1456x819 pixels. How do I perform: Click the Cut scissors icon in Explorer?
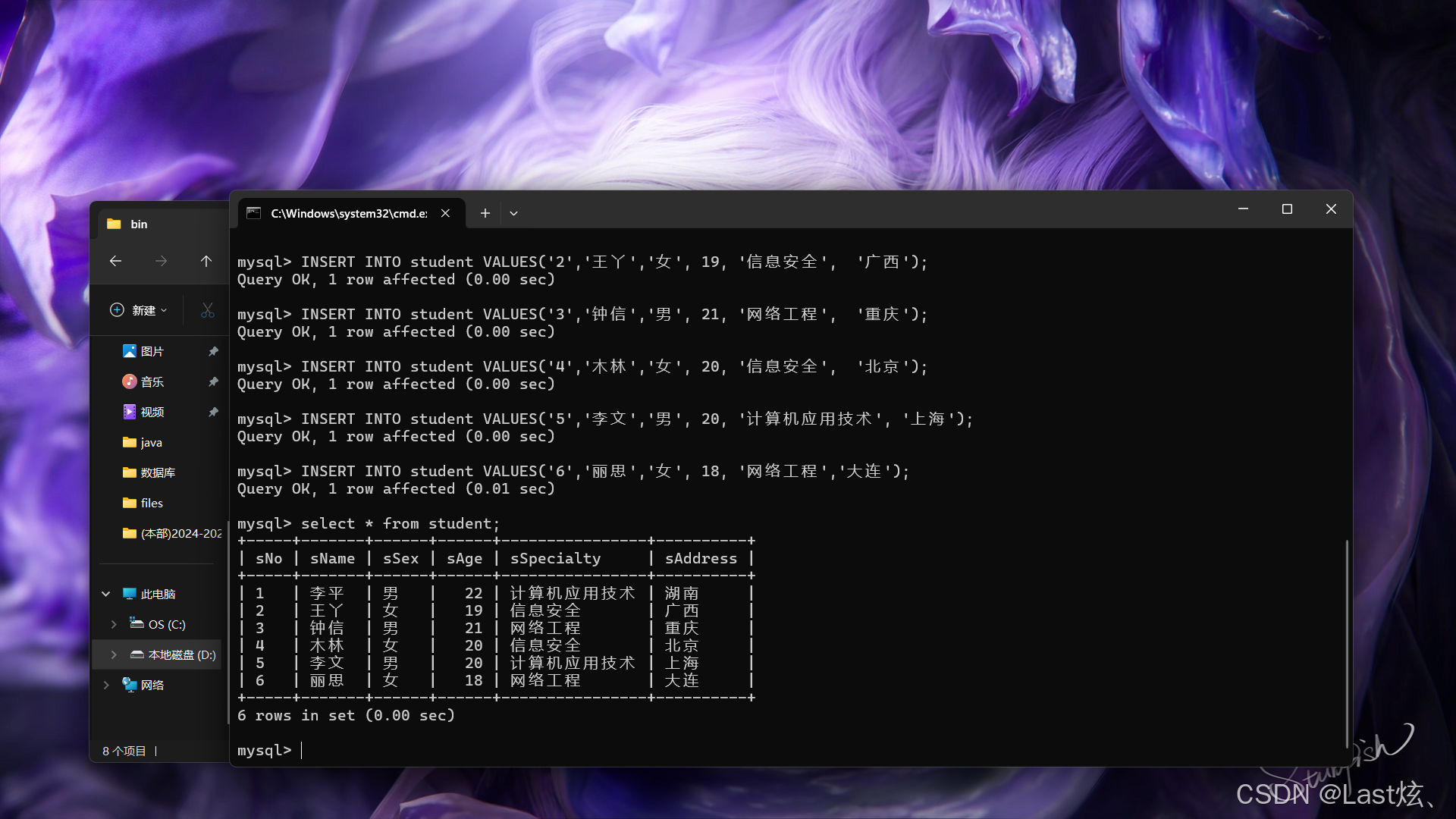pyautogui.click(x=208, y=310)
